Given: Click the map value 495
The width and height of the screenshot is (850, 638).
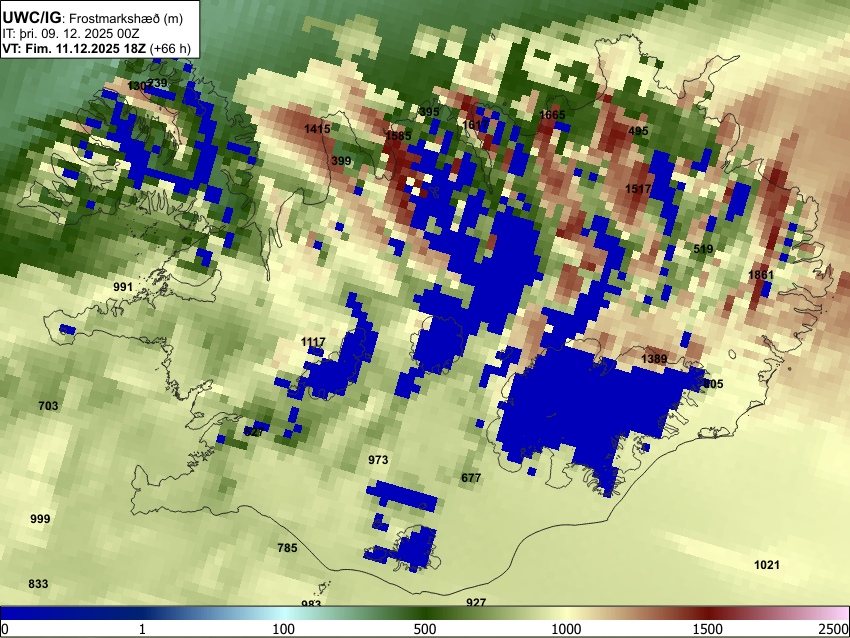Looking at the screenshot, I should click(x=639, y=131).
